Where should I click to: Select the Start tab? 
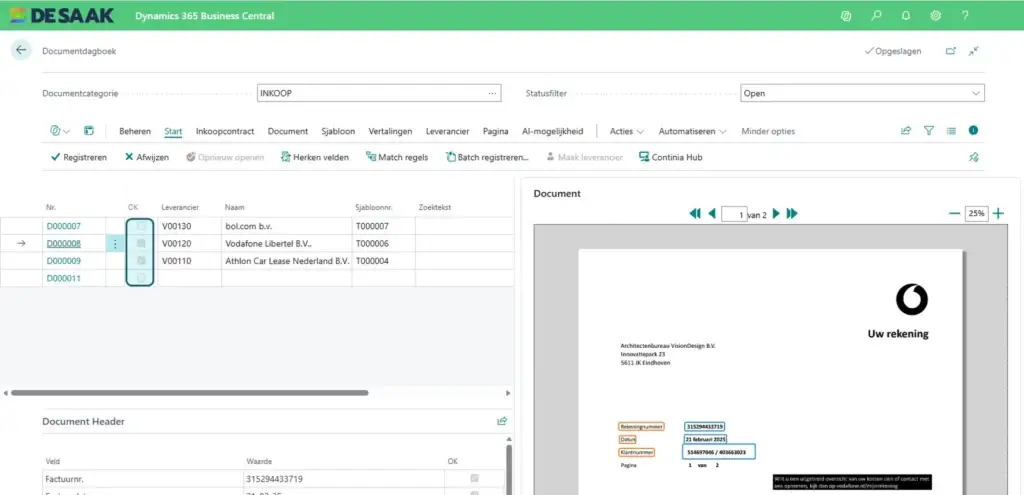(173, 131)
